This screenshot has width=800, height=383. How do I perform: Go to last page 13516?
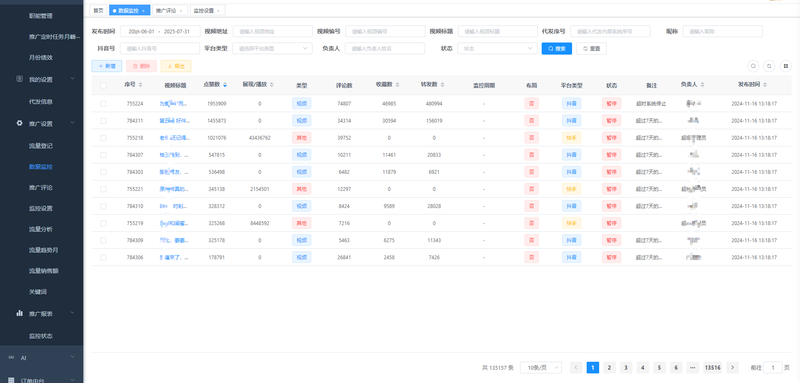[x=712, y=367]
